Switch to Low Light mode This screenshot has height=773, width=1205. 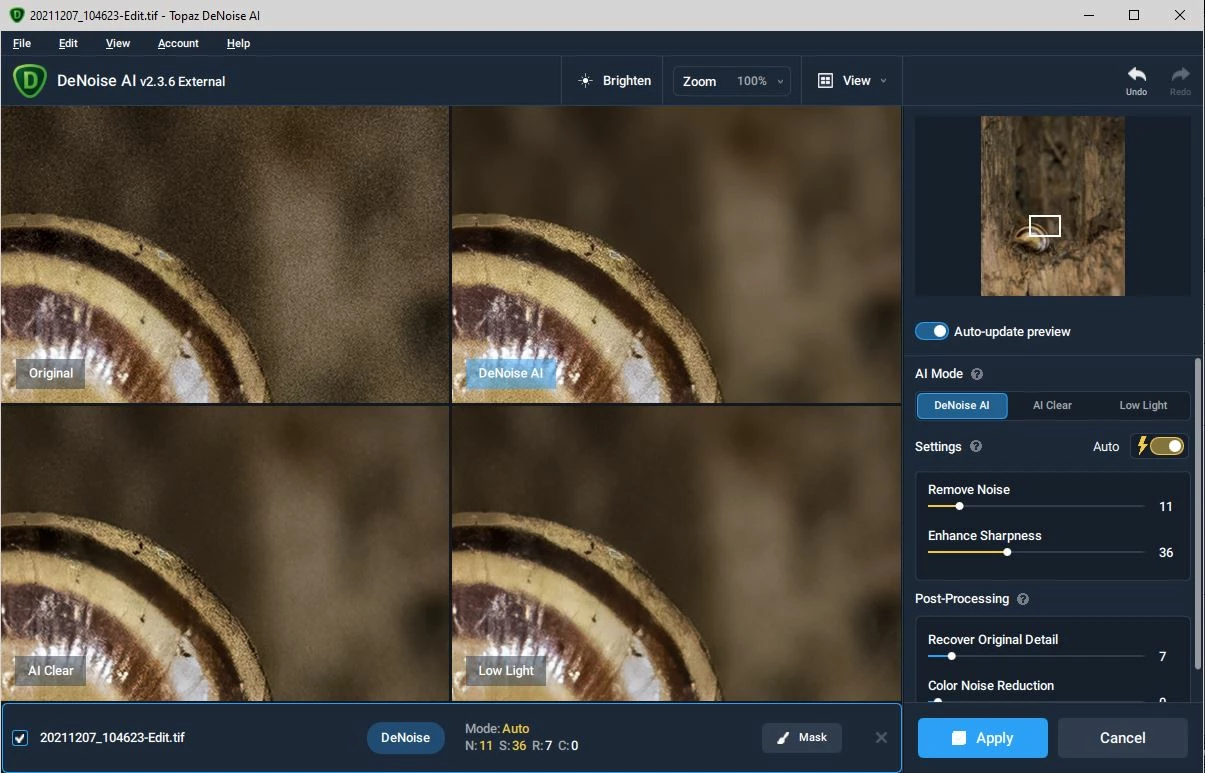coord(1143,405)
